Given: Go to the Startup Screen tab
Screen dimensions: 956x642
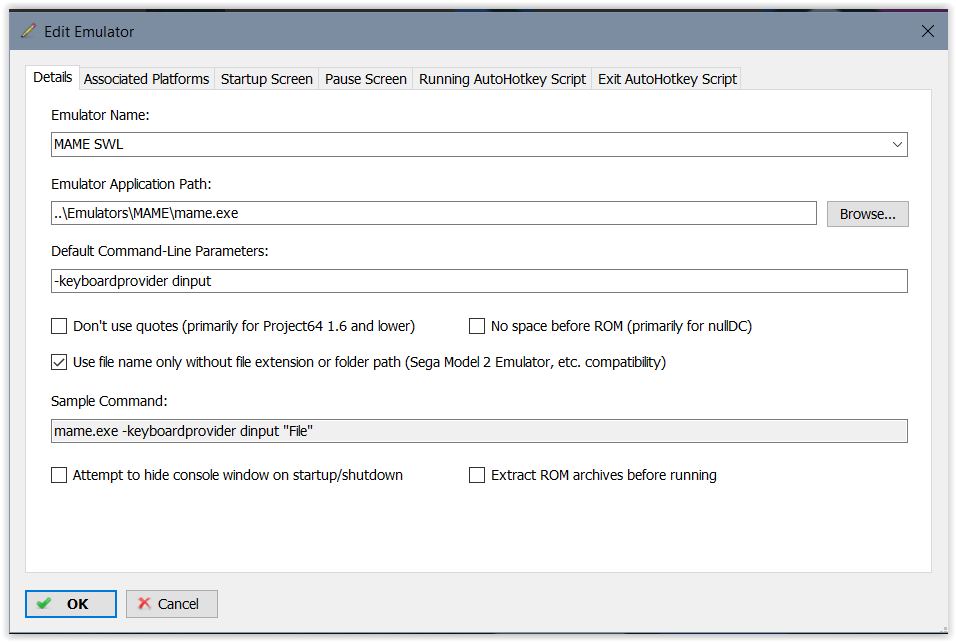Looking at the screenshot, I should pos(266,79).
